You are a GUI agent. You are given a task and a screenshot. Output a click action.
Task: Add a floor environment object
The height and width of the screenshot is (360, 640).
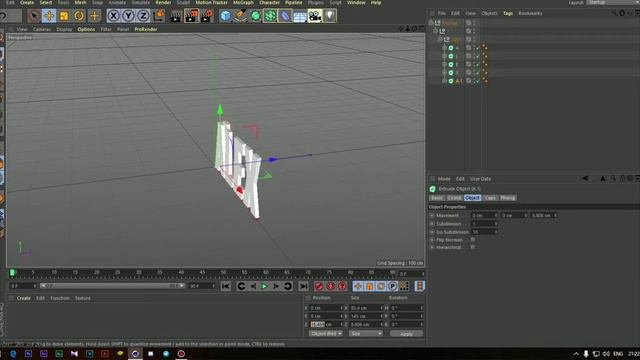pos(300,16)
